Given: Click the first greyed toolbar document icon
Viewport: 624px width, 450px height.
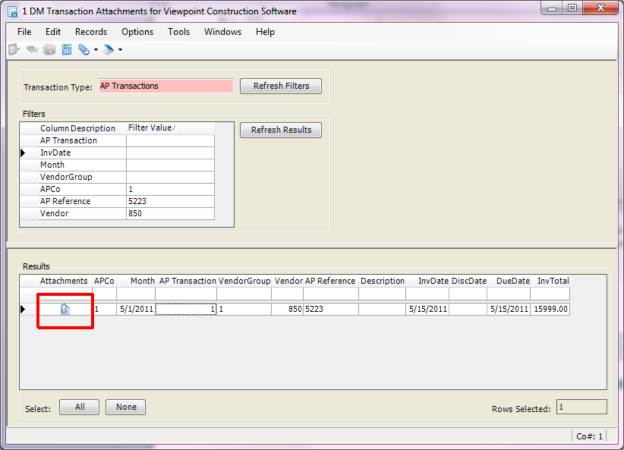Looking at the screenshot, I should click(14, 50).
